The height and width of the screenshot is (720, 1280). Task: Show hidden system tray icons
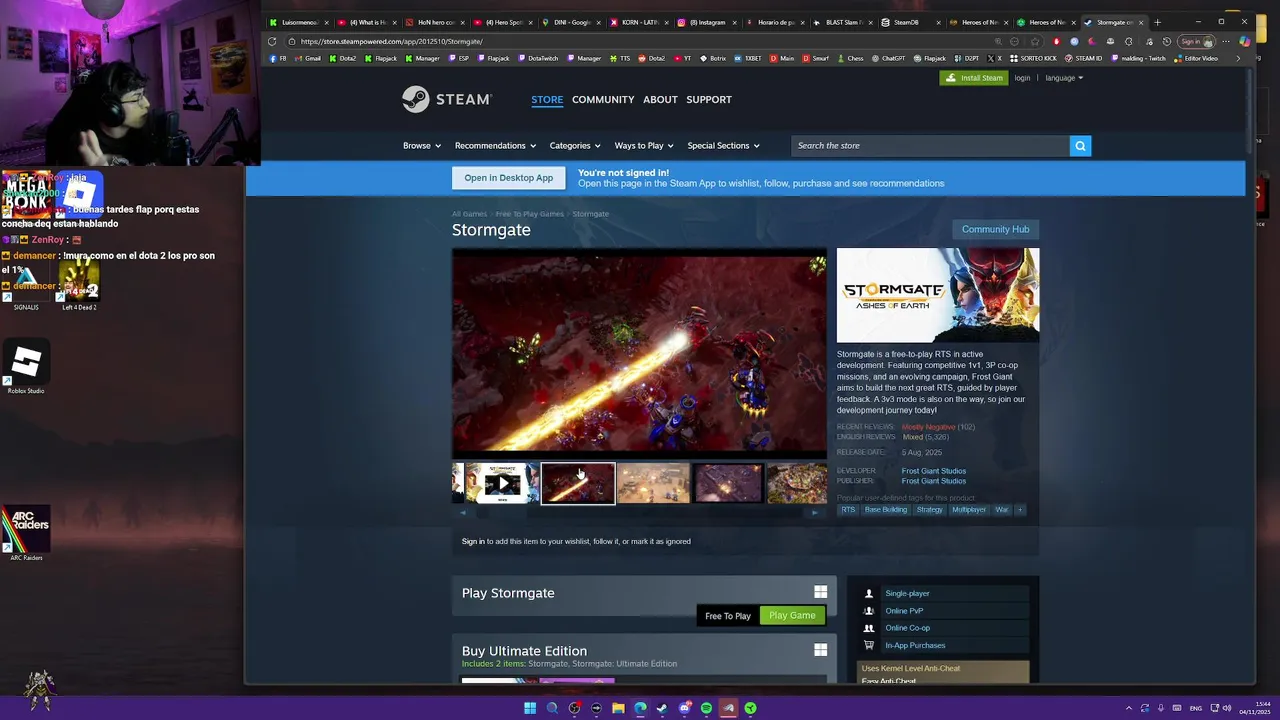1129,708
